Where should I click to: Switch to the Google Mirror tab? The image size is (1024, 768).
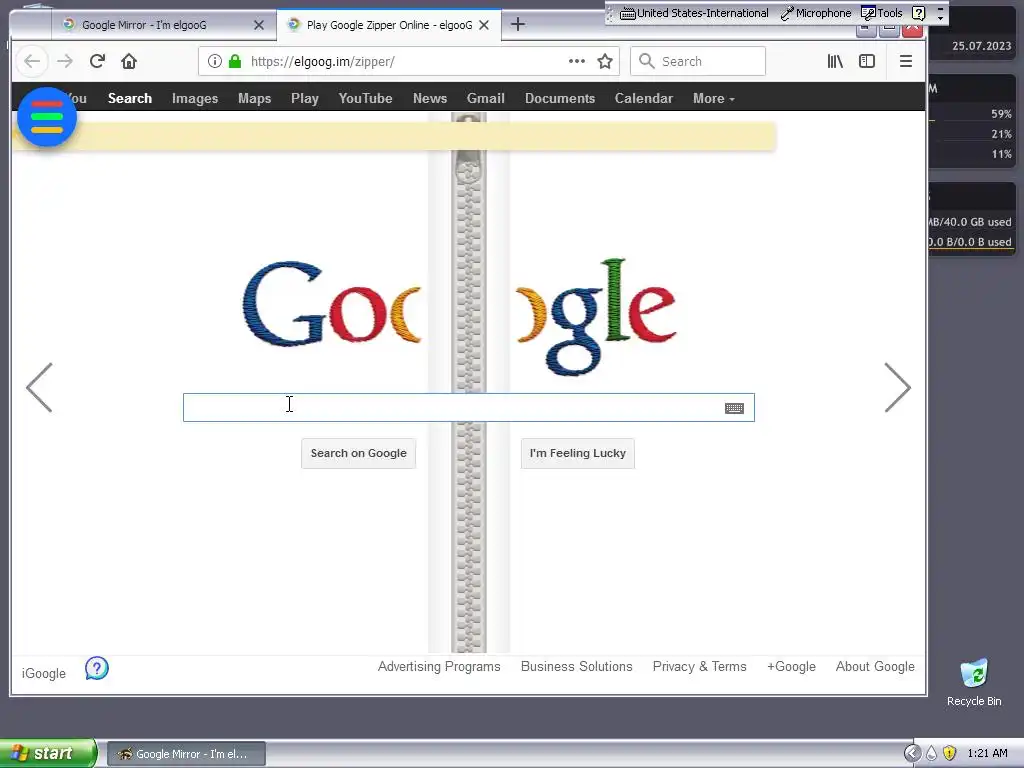162,25
